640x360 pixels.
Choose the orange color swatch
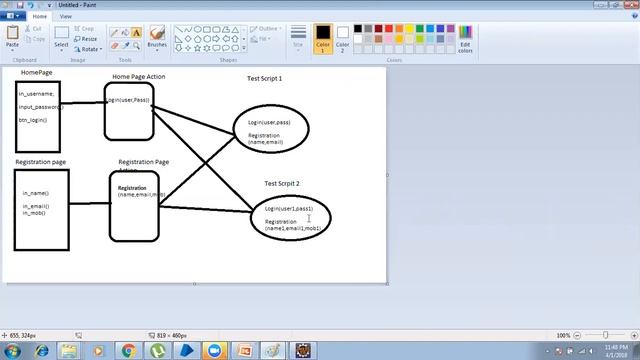tap(399, 29)
